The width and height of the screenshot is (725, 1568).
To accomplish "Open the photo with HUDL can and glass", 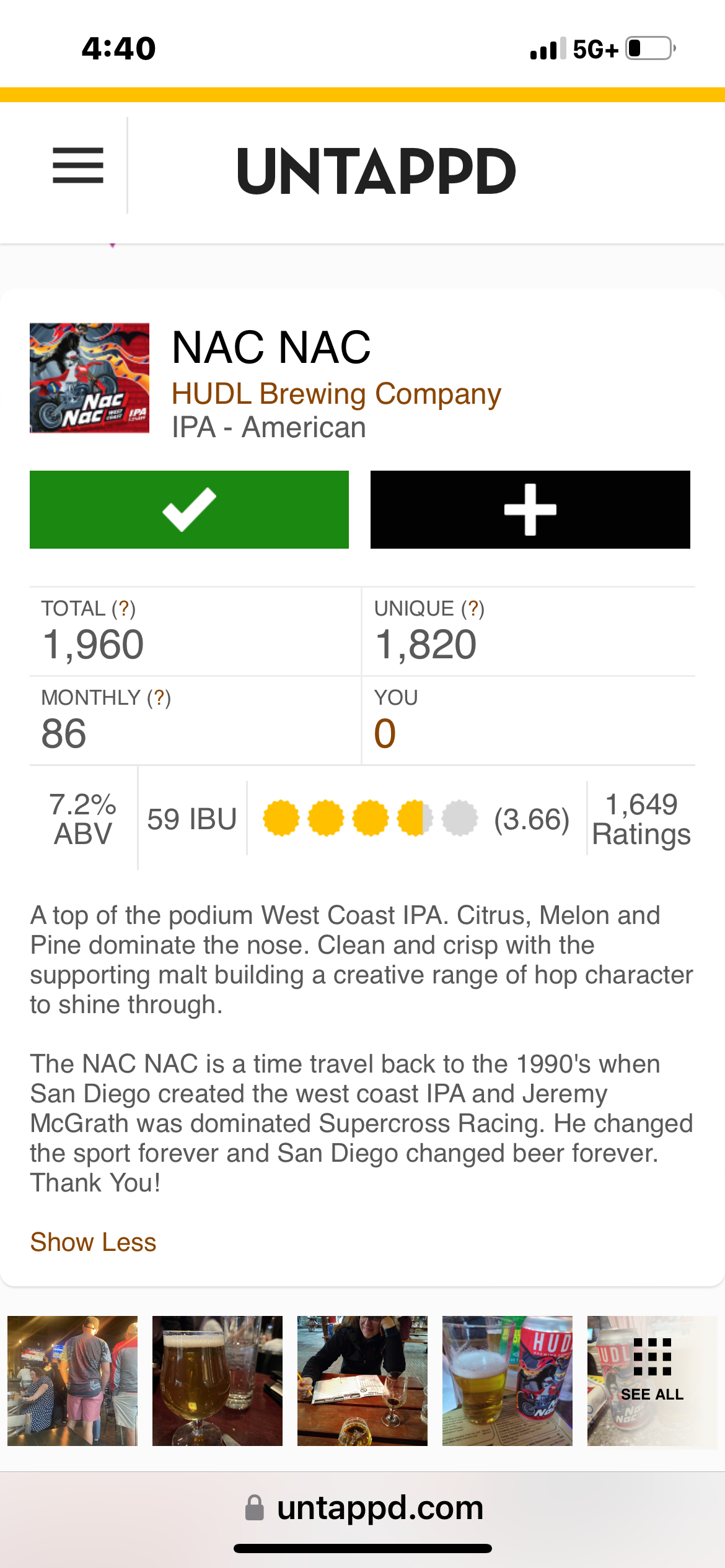I will tap(507, 1381).
